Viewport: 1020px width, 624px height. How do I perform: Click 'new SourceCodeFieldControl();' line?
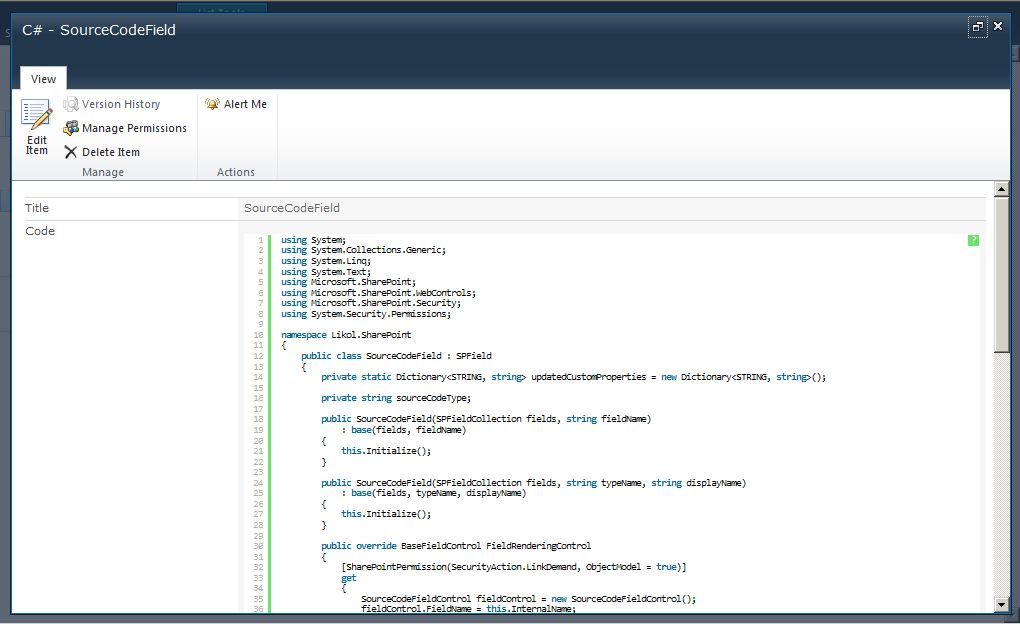tap(528, 599)
